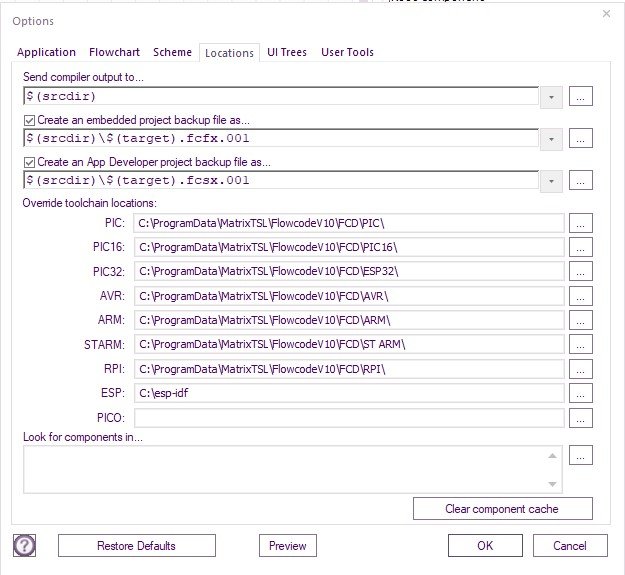This screenshot has width=625, height=575.
Task: Browse for PICO toolchain location
Action: 582,418
